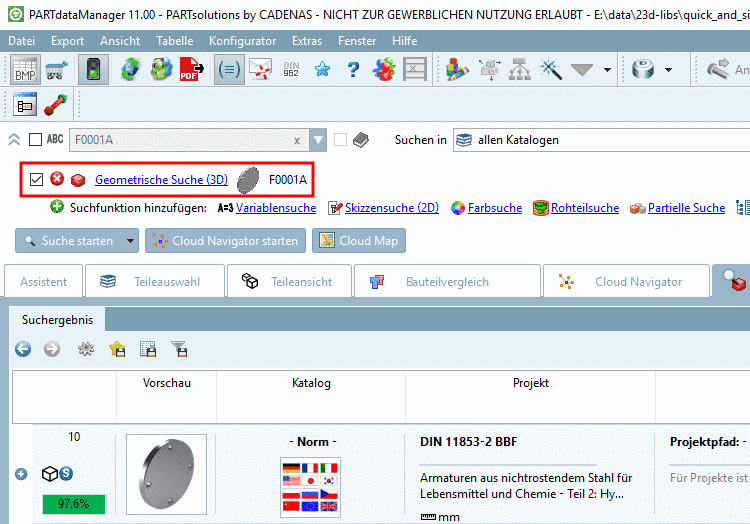Switch to the Assistent tab

pyautogui.click(x=44, y=282)
